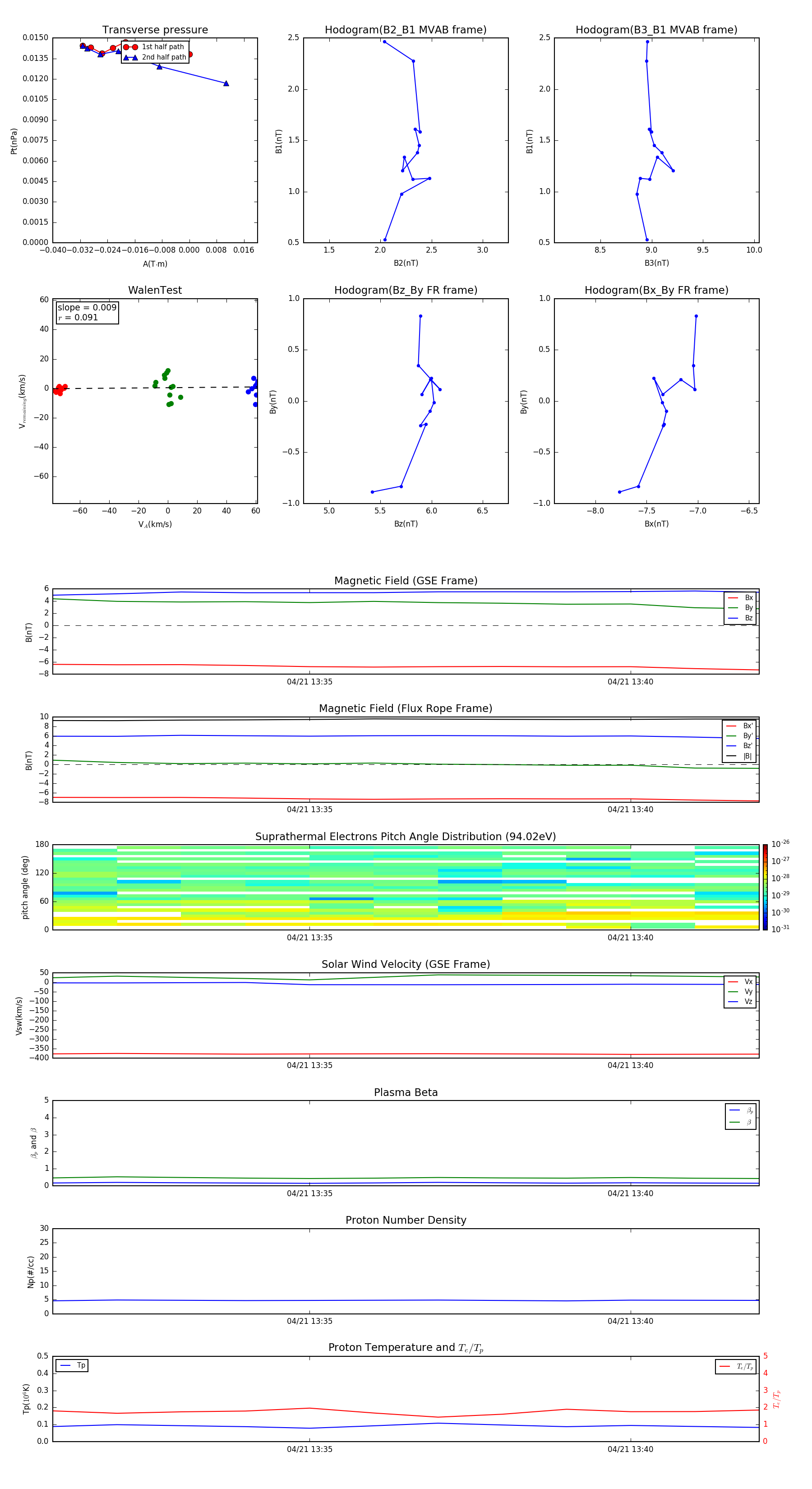Click the 'A(T·m)' axis label
Screen dimensions: 812x1489
pyautogui.click(x=155, y=264)
